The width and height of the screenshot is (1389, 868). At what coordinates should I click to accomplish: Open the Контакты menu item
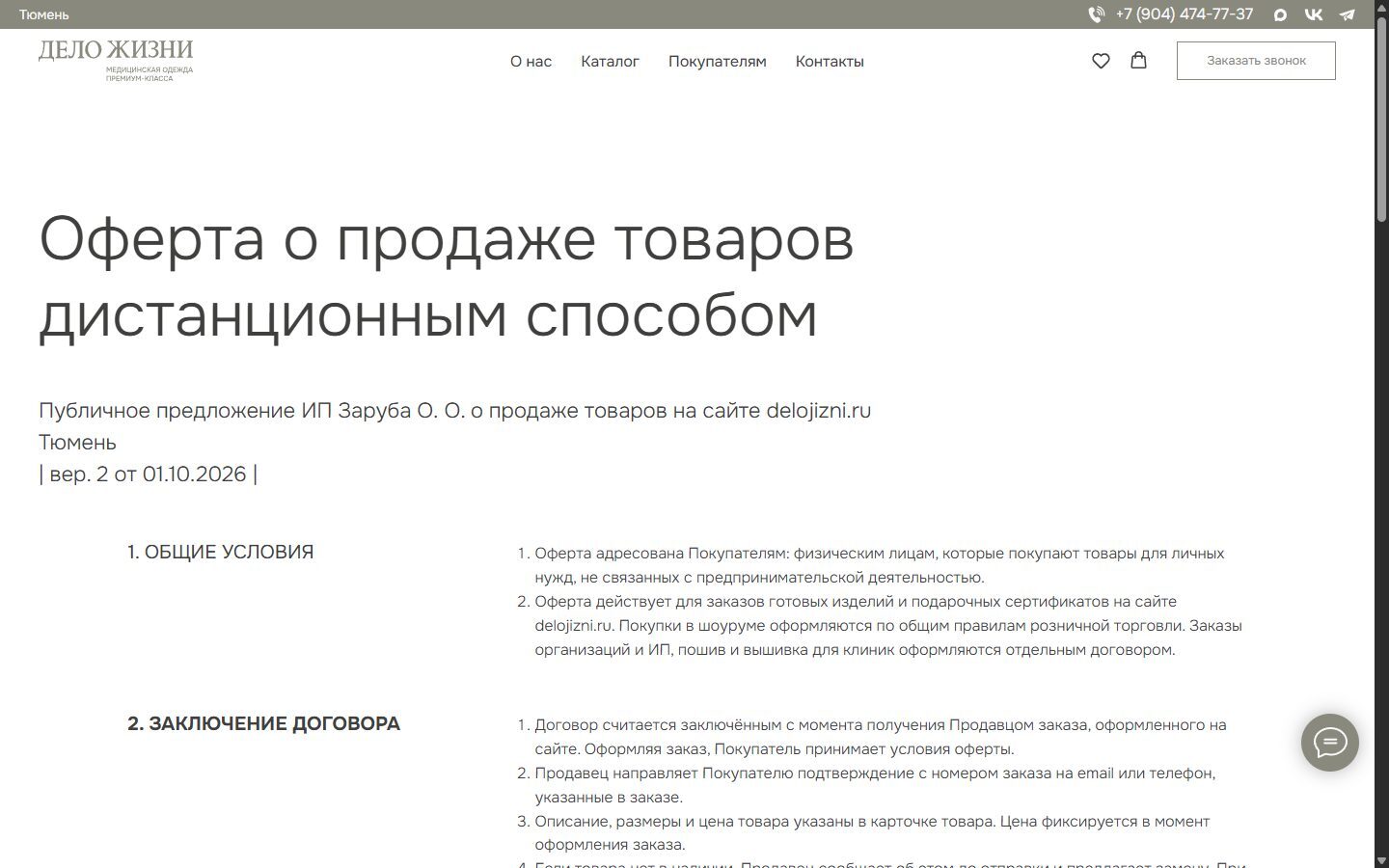(830, 61)
